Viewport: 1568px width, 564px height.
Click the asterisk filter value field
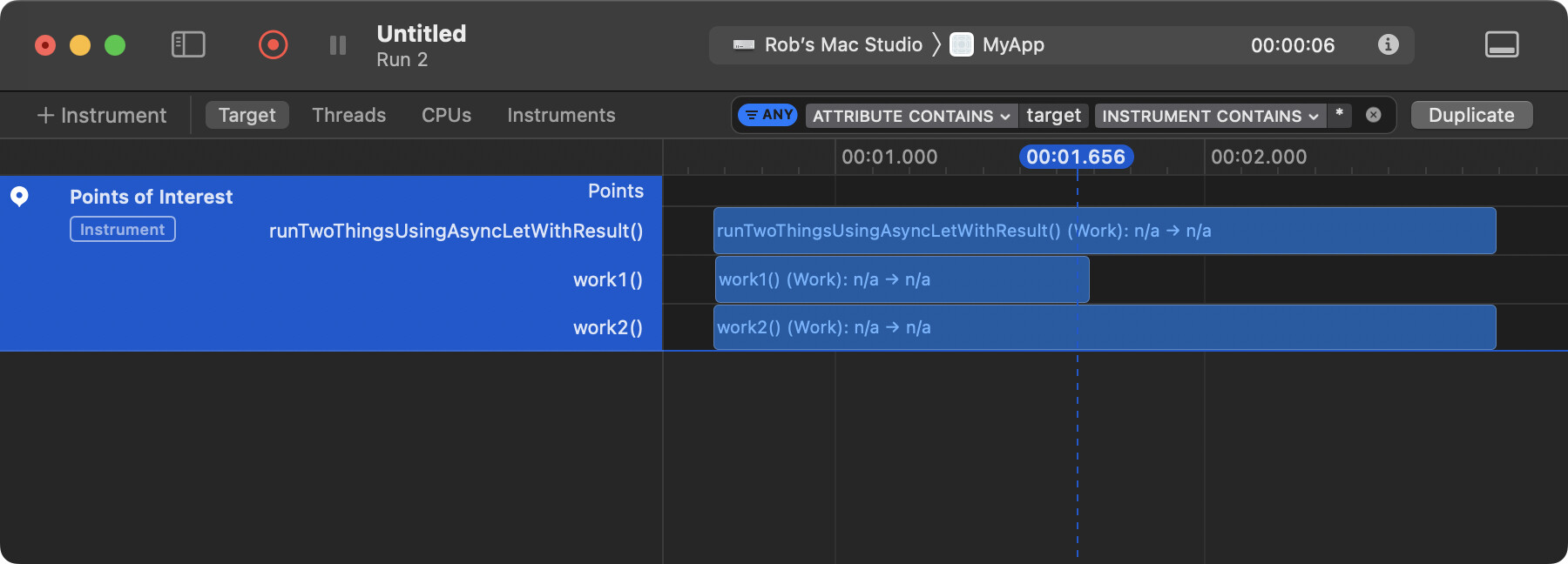(x=1340, y=116)
